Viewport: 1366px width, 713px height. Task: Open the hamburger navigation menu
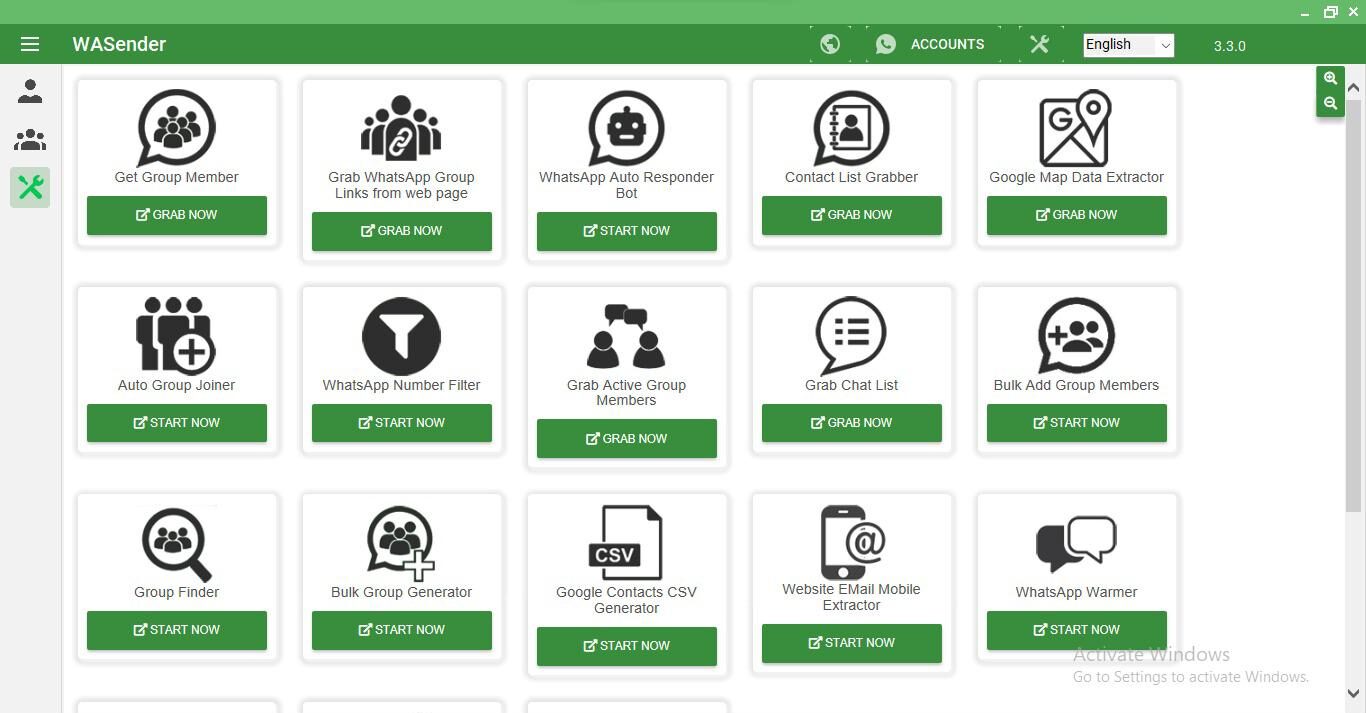tap(30, 43)
